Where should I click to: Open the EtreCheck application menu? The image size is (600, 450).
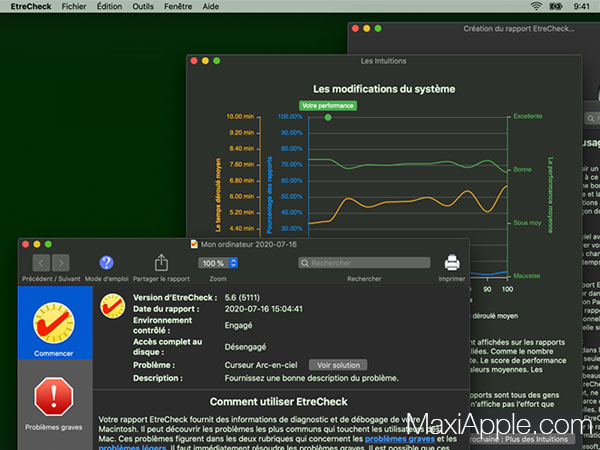tap(31, 6)
